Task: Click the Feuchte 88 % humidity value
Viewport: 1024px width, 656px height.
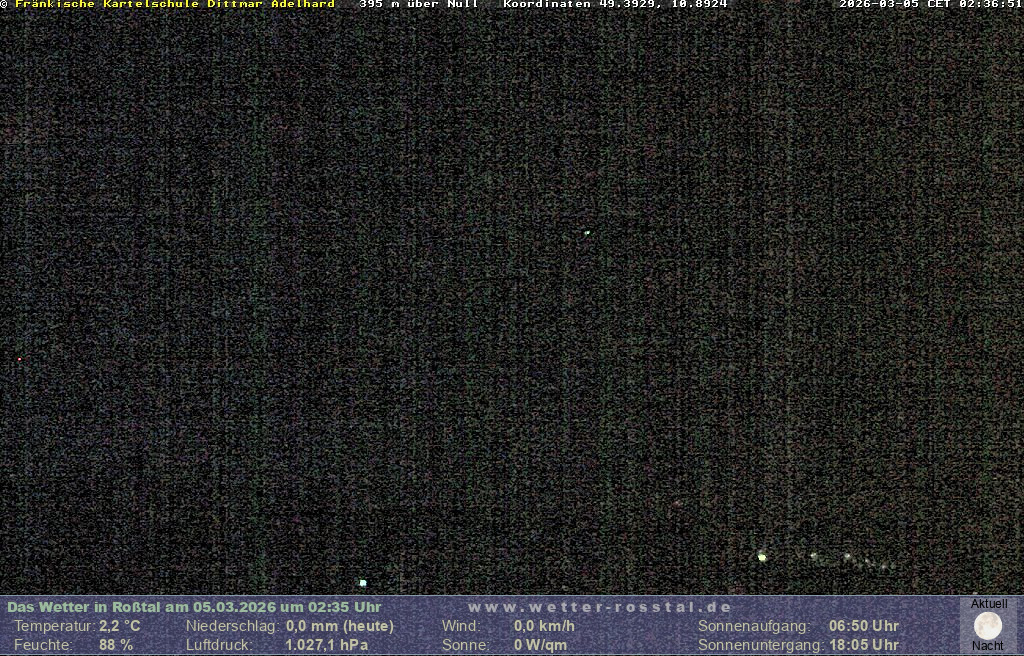Action: (x=115, y=645)
